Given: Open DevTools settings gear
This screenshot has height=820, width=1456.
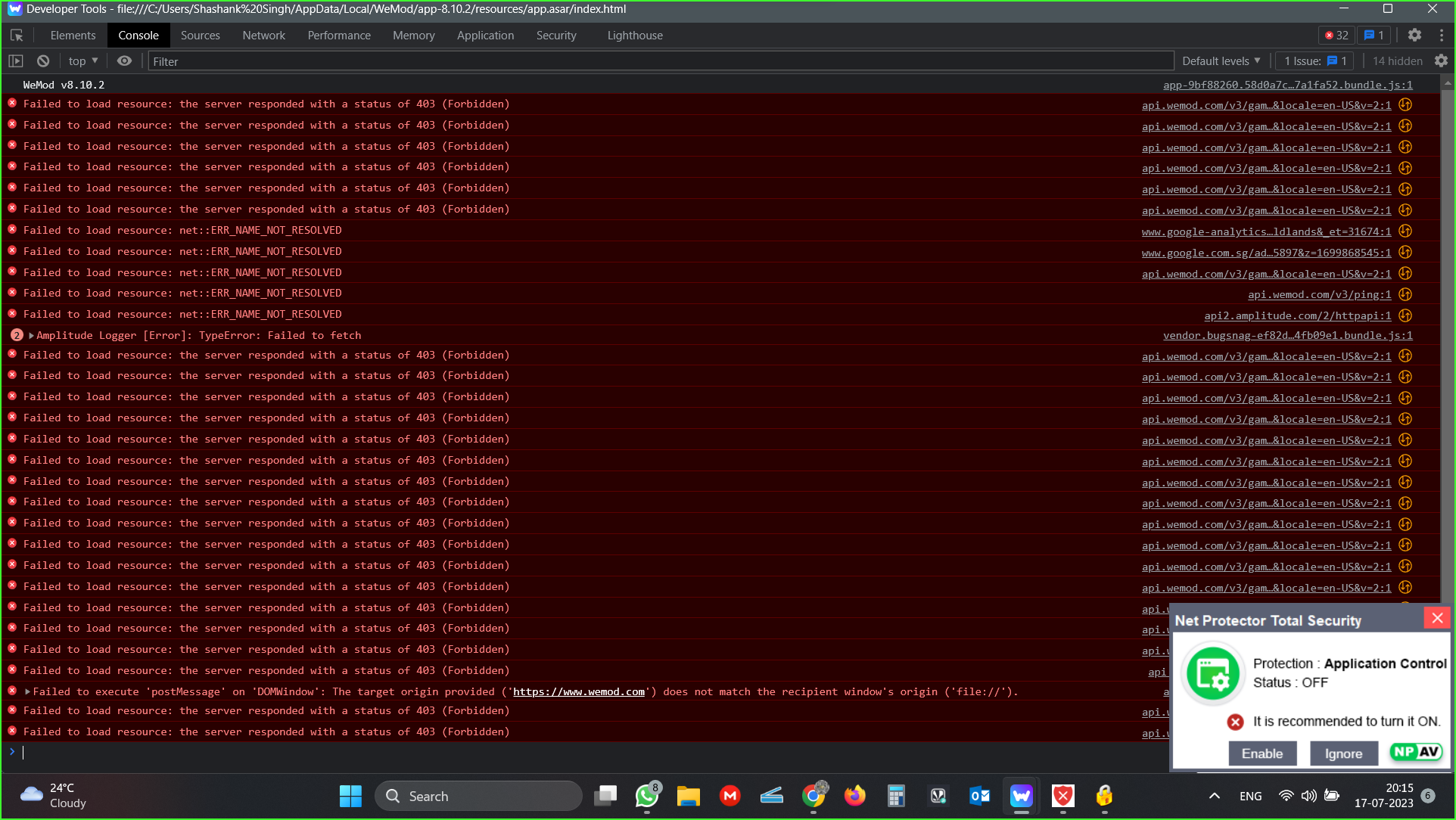Looking at the screenshot, I should click(1414, 35).
